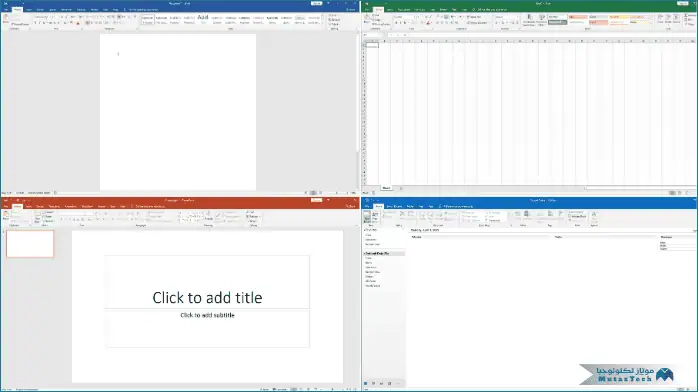Viewport: 698px width, 392px height.
Task: Open Outlook People from bottom navigation bar
Action: click(x=381, y=384)
